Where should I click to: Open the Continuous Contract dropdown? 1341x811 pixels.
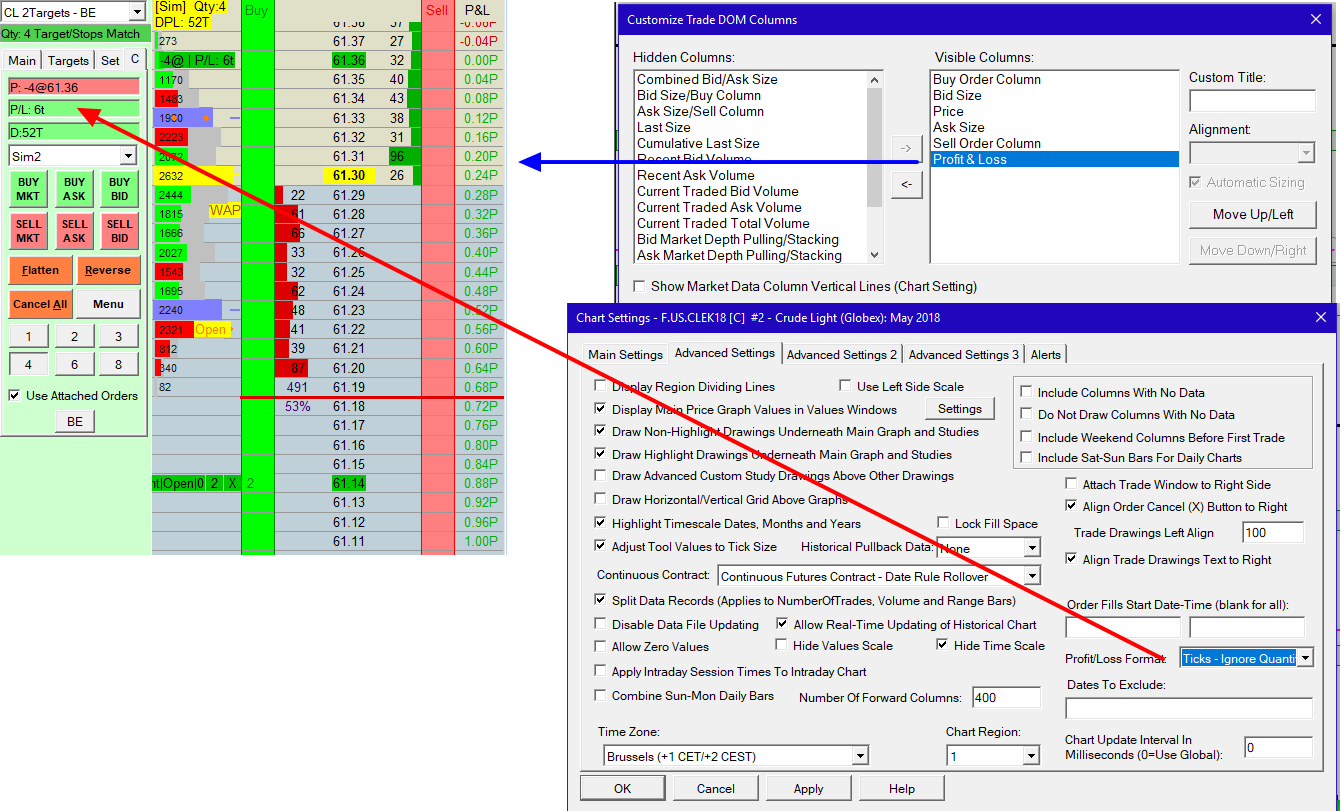(x=1032, y=576)
